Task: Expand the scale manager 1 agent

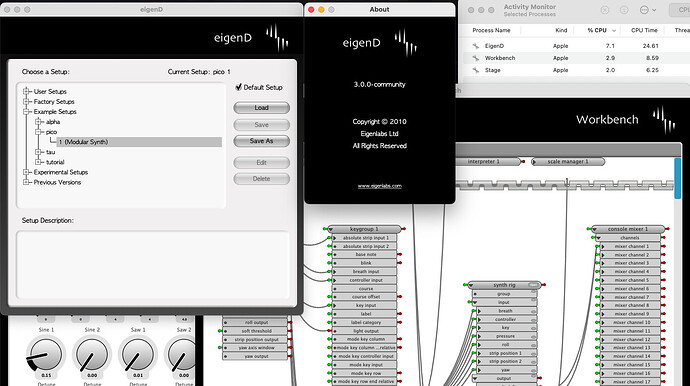Action: (534, 162)
